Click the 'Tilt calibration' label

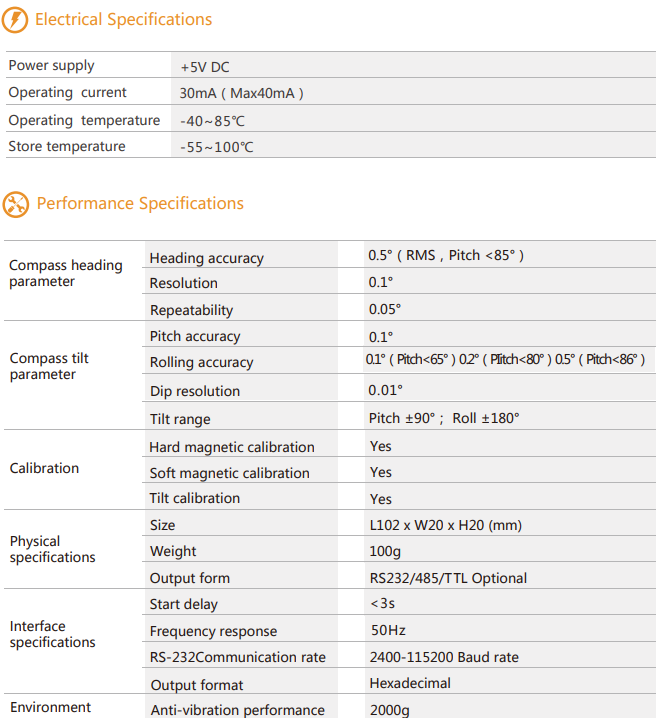pyautogui.click(x=195, y=498)
